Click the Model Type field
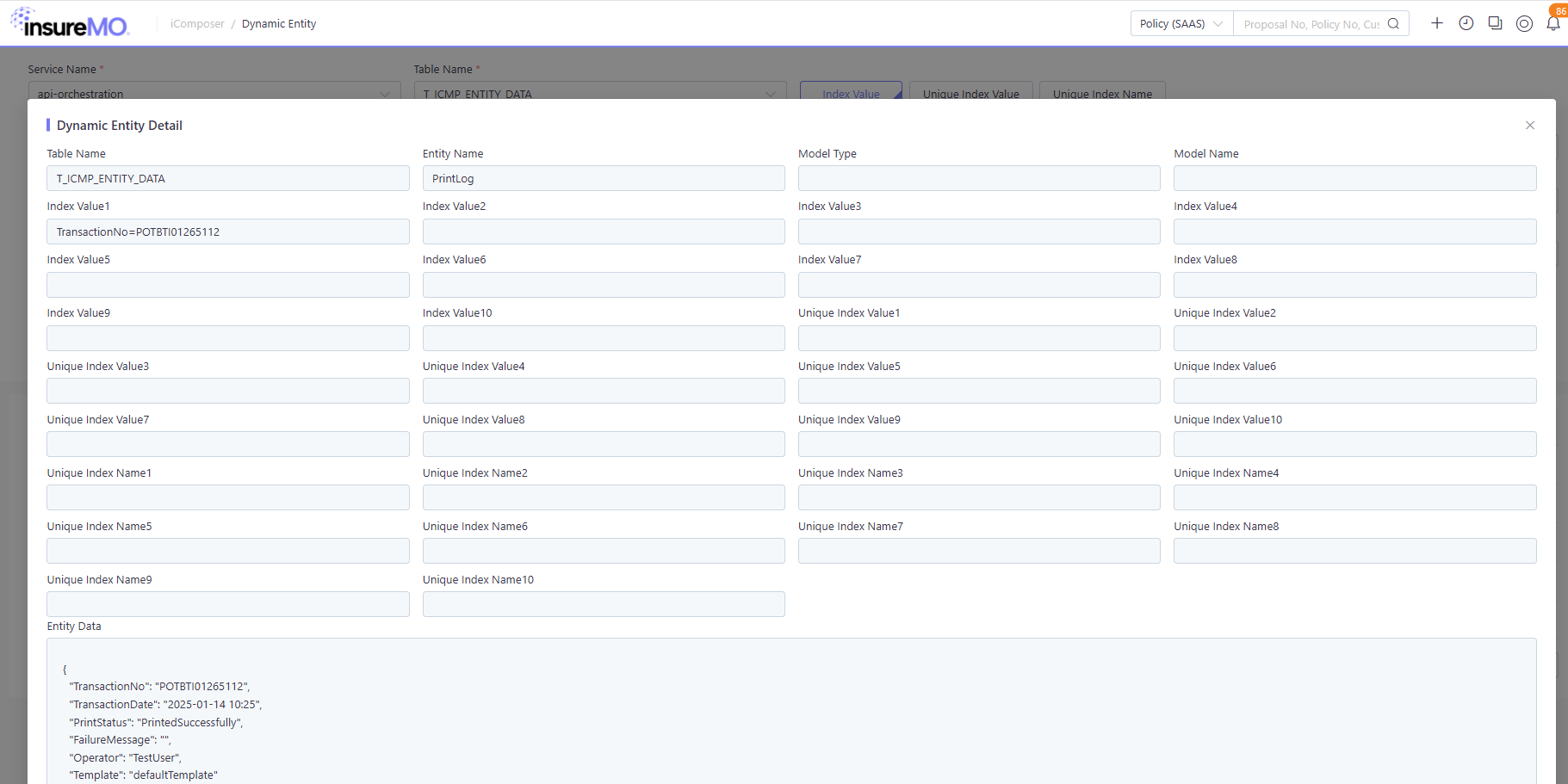Screen dimensions: 1568x784 (979, 178)
